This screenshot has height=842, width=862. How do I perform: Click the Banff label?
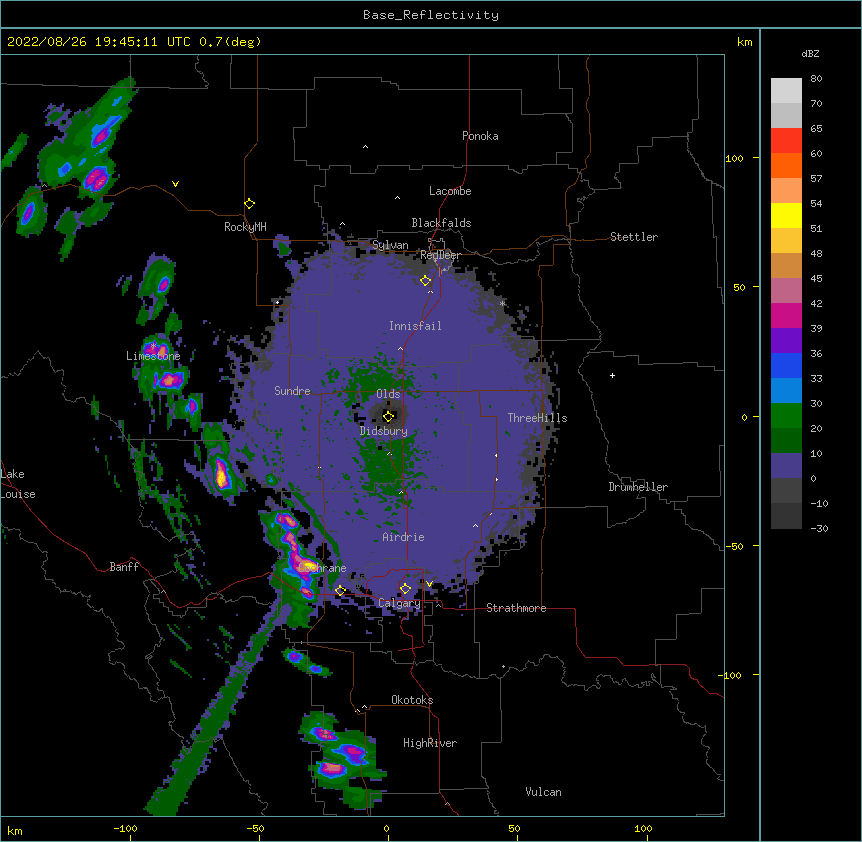click(124, 567)
